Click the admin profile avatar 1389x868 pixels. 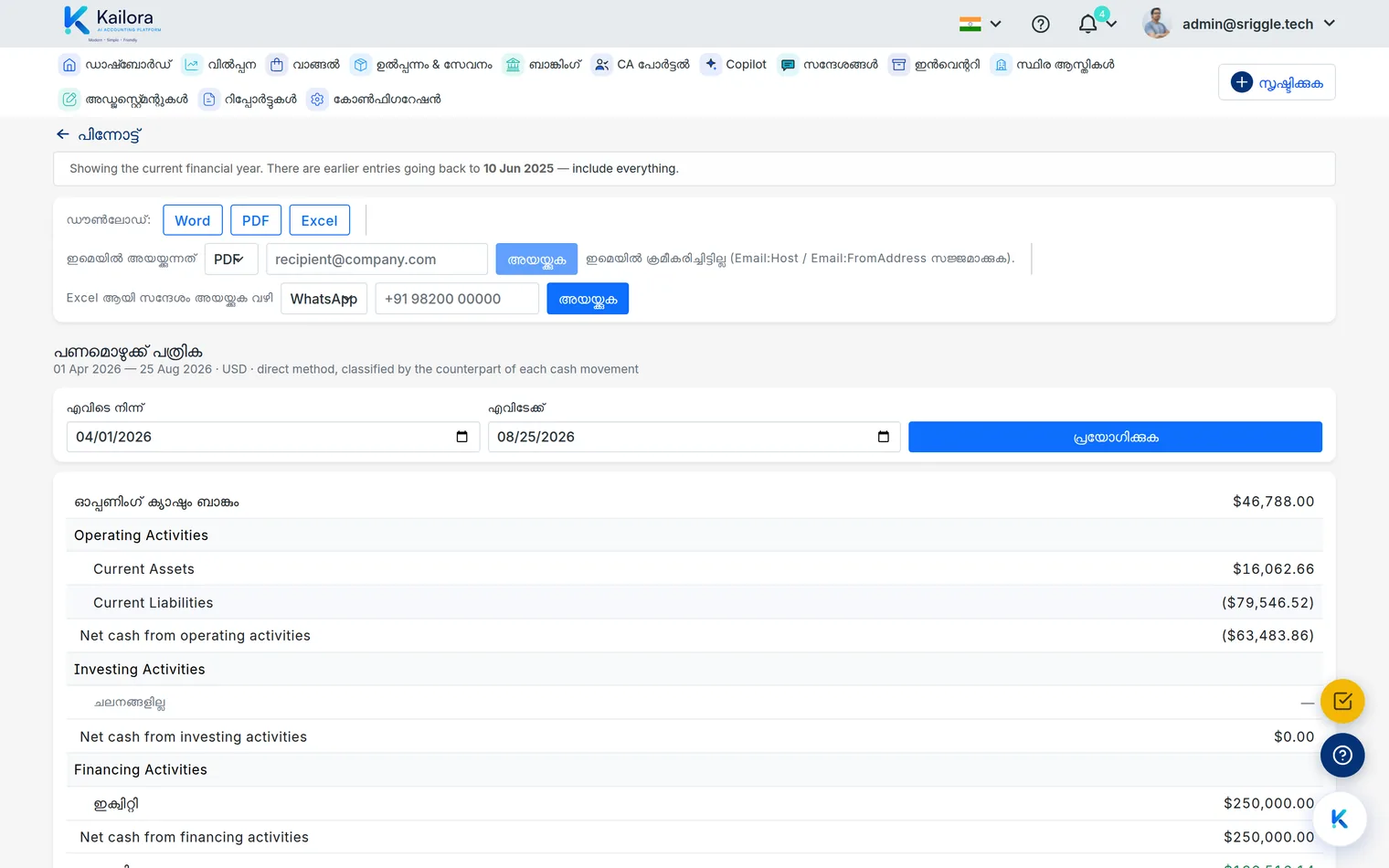click(1157, 24)
